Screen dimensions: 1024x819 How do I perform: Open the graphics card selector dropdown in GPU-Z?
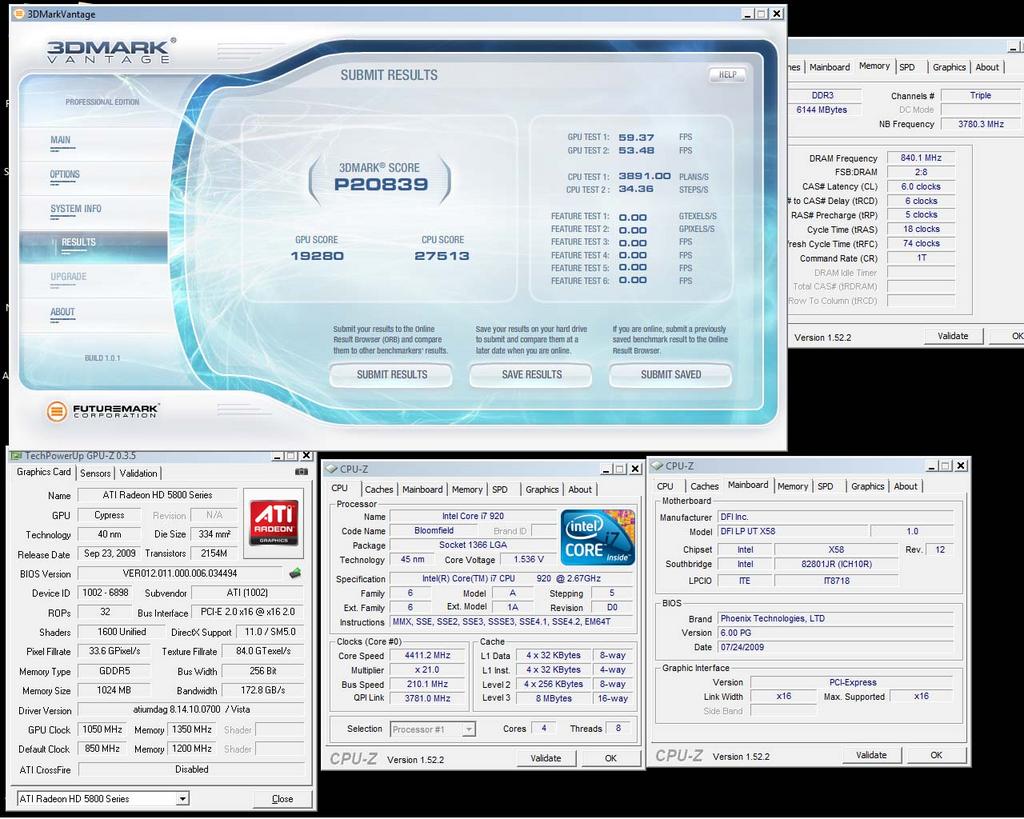(x=183, y=798)
